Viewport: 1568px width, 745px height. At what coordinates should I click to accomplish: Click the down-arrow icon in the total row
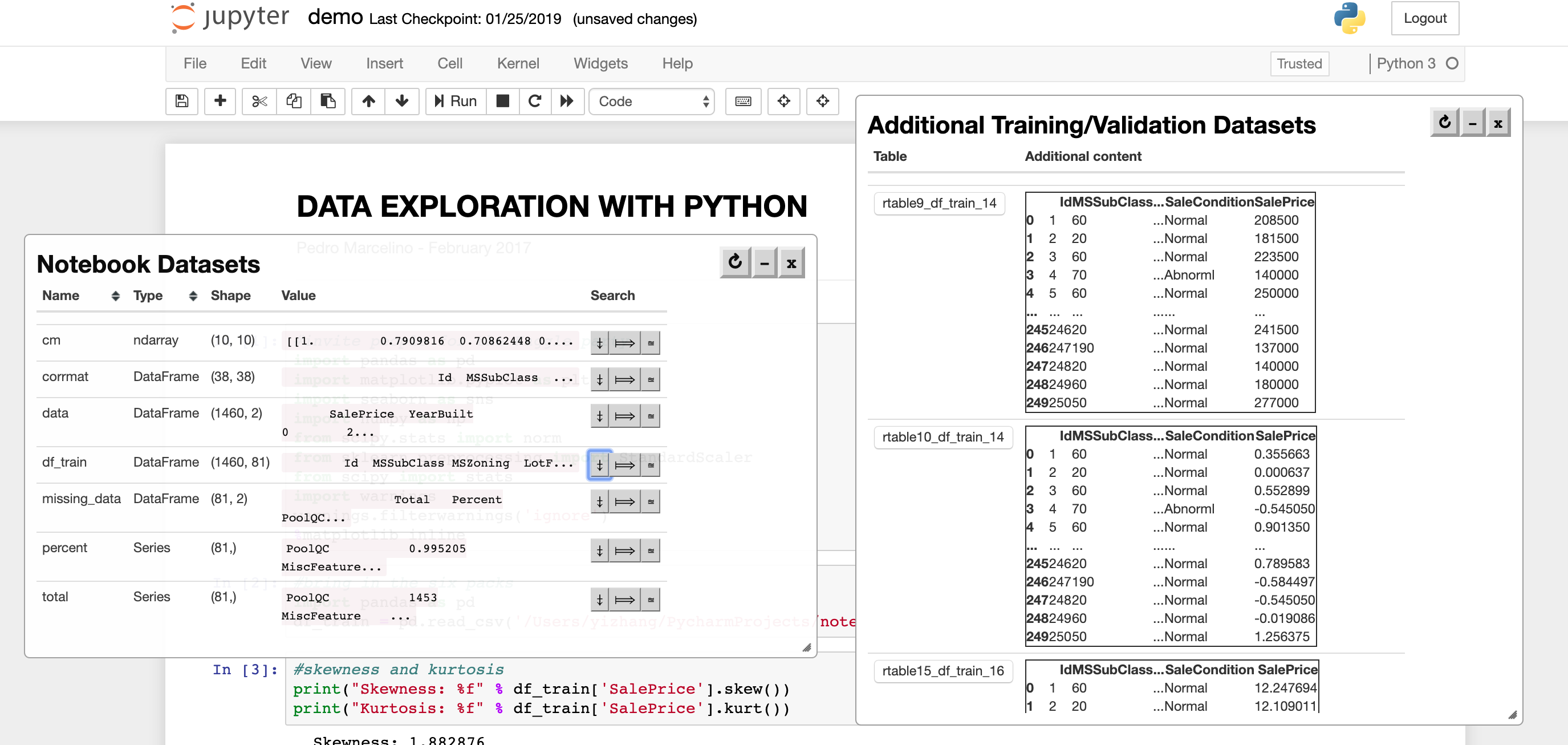tap(600, 600)
